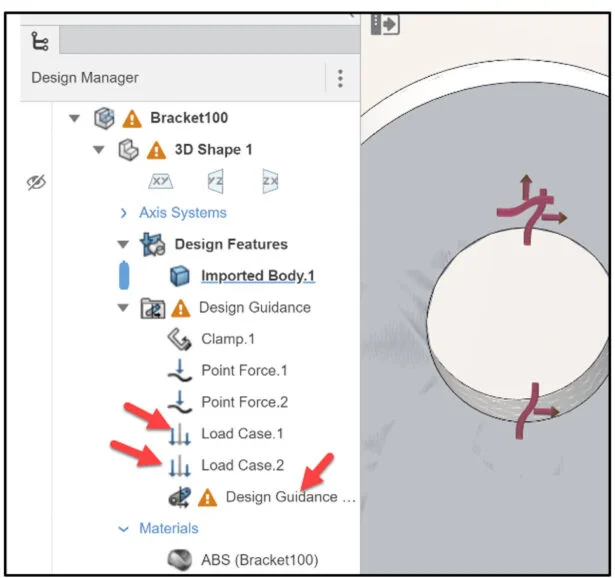Collapse the Bracket100 tree node
The image size is (615, 578).
tap(74, 118)
